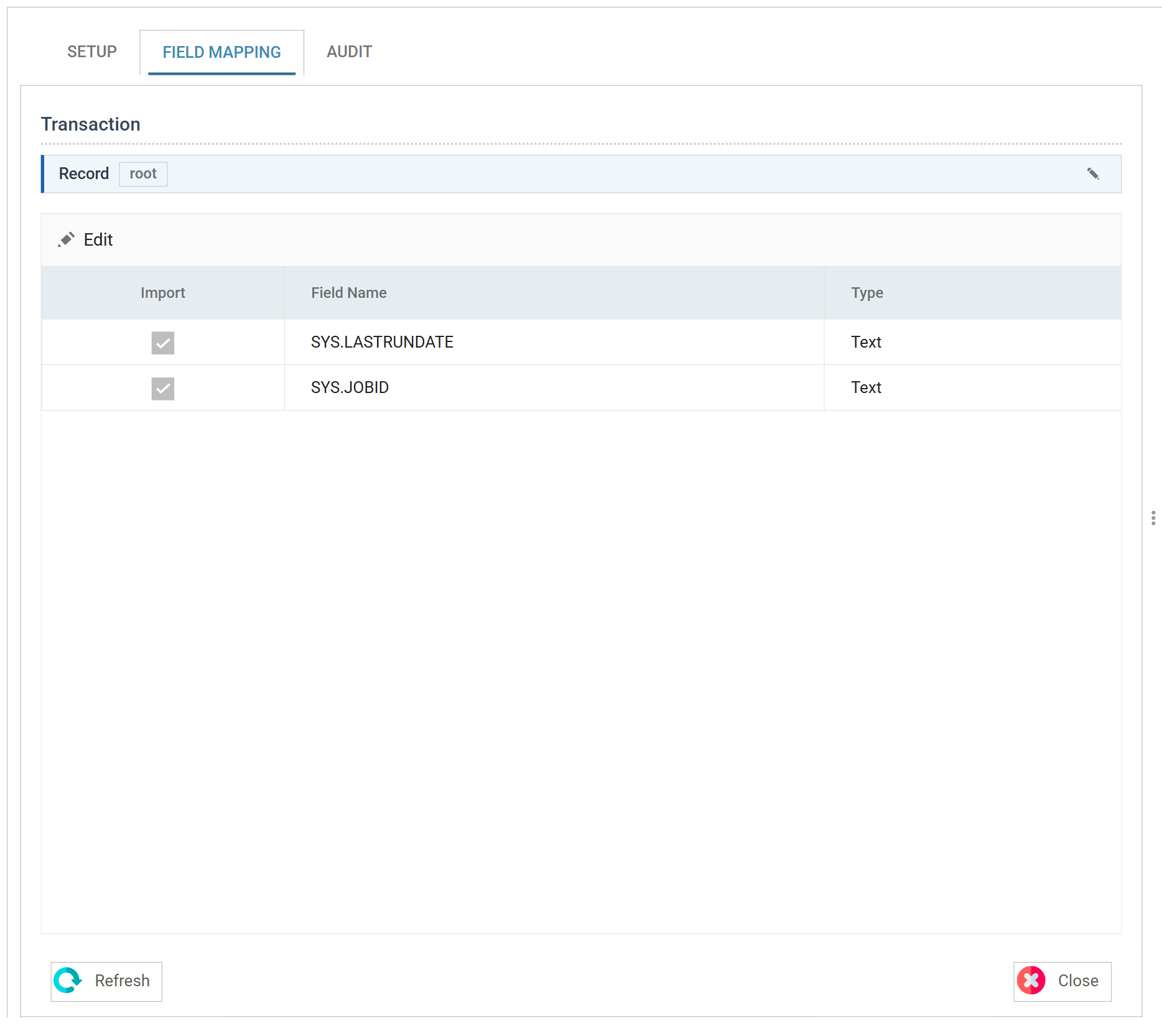Click the pencil icon on the Record row
This screenshot has width=1162, height=1036.
coord(1093,174)
